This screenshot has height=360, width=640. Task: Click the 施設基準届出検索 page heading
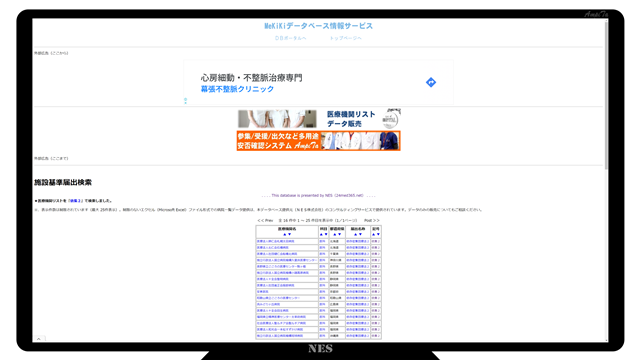(63, 182)
